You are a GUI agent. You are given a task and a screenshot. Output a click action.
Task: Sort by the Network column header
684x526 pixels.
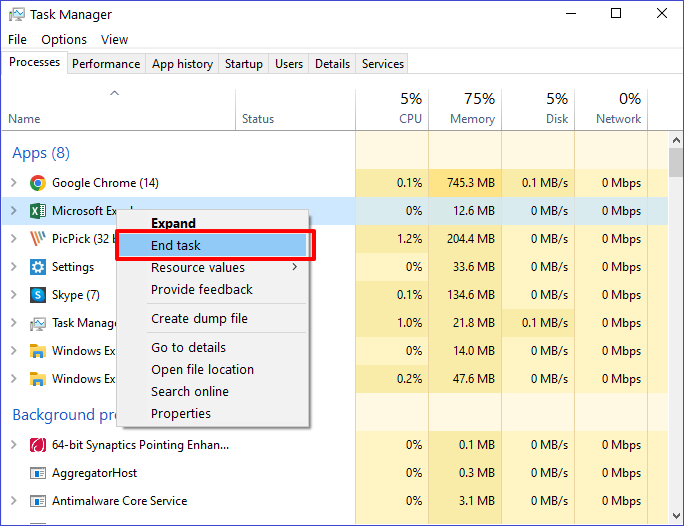(x=611, y=110)
